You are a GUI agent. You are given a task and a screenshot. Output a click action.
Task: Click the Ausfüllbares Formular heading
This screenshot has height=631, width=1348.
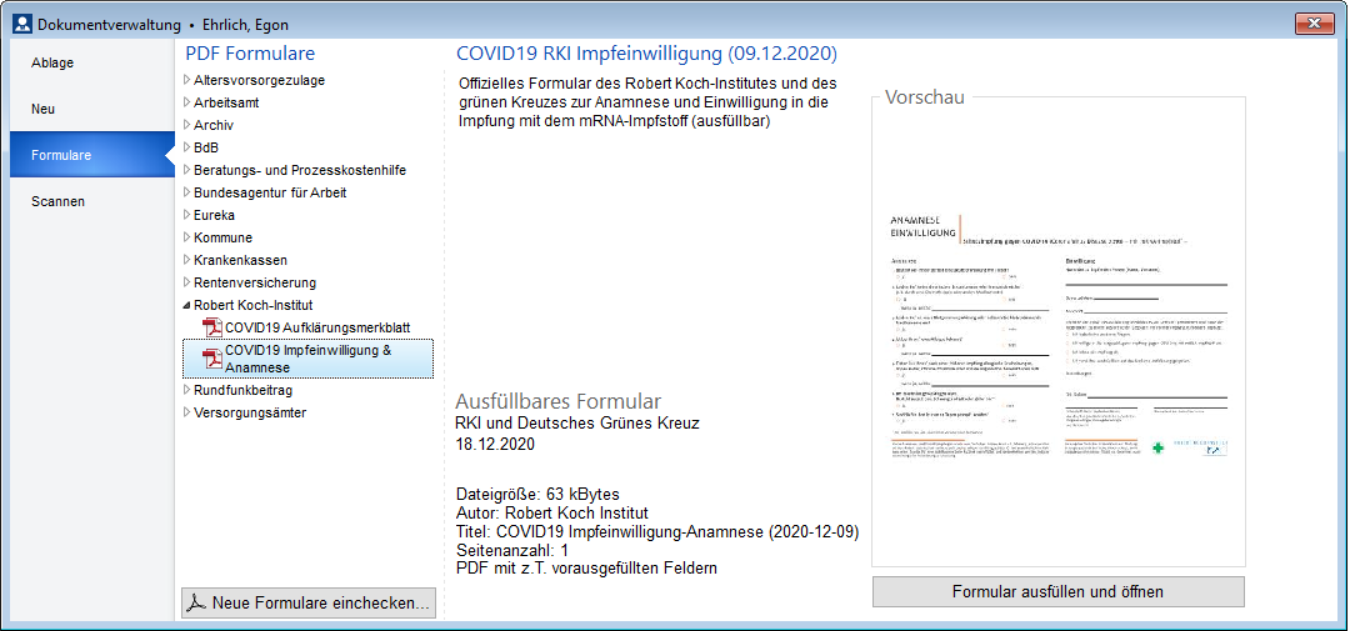pyautogui.click(x=558, y=401)
